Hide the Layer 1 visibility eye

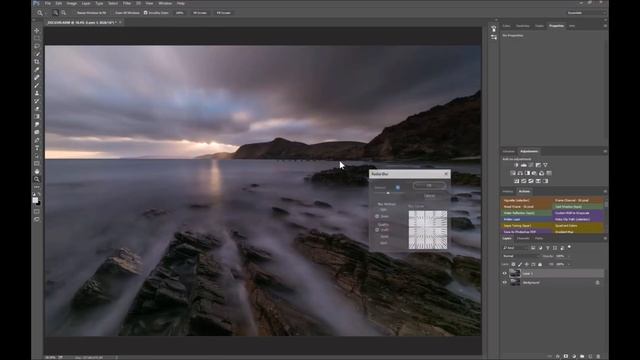coord(505,273)
